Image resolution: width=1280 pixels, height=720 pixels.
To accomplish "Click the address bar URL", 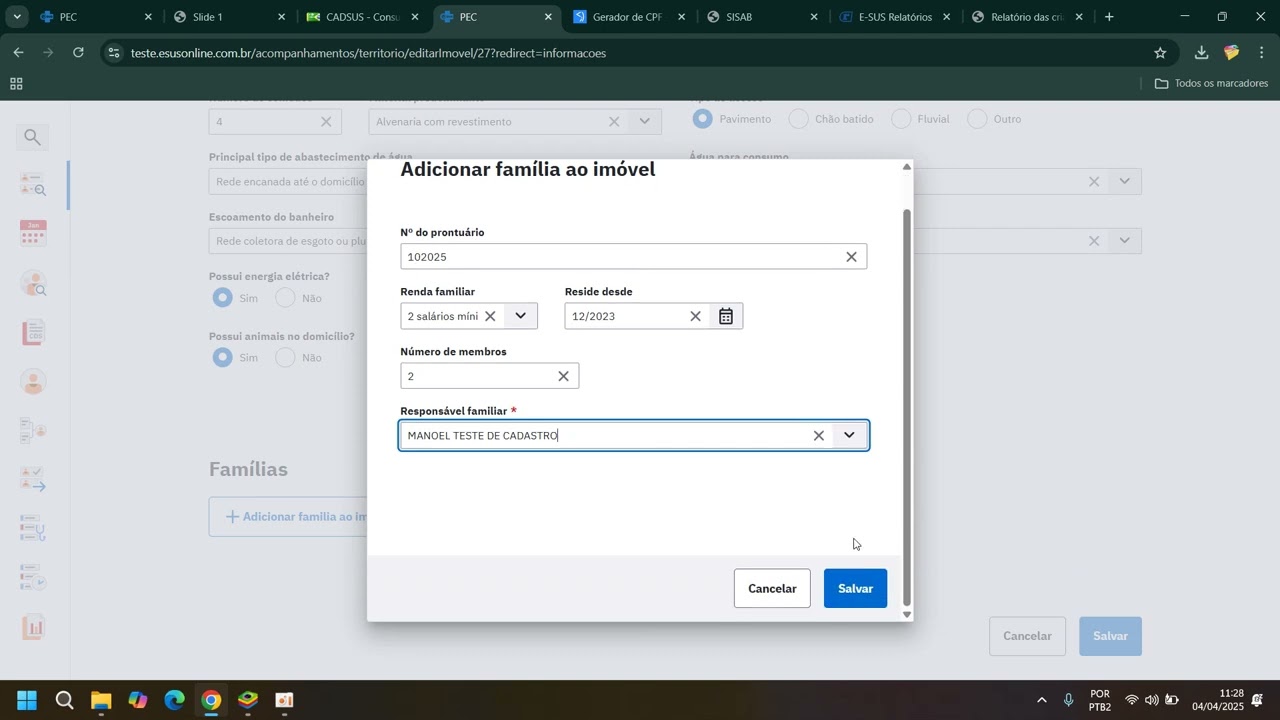I will (368, 53).
